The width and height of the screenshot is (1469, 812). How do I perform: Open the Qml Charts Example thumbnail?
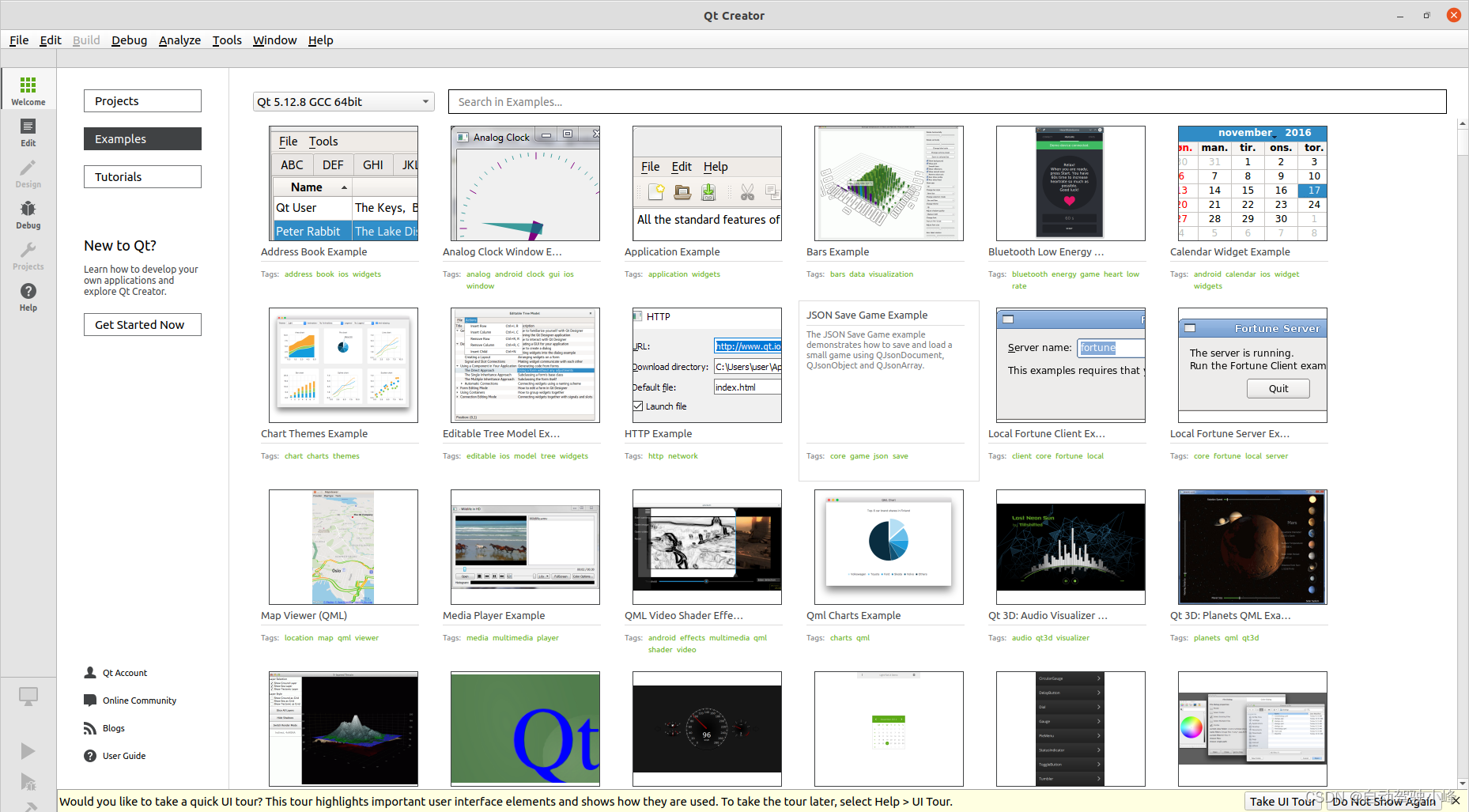(x=889, y=547)
